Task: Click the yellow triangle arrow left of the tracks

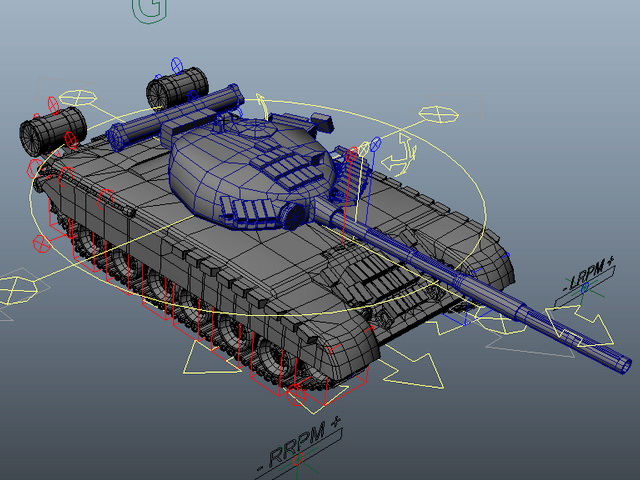Action: point(209,360)
